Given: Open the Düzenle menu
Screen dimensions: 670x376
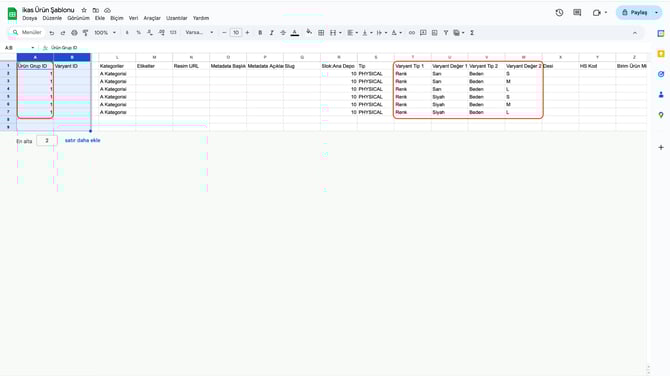Looking at the screenshot, I should click(x=52, y=18).
